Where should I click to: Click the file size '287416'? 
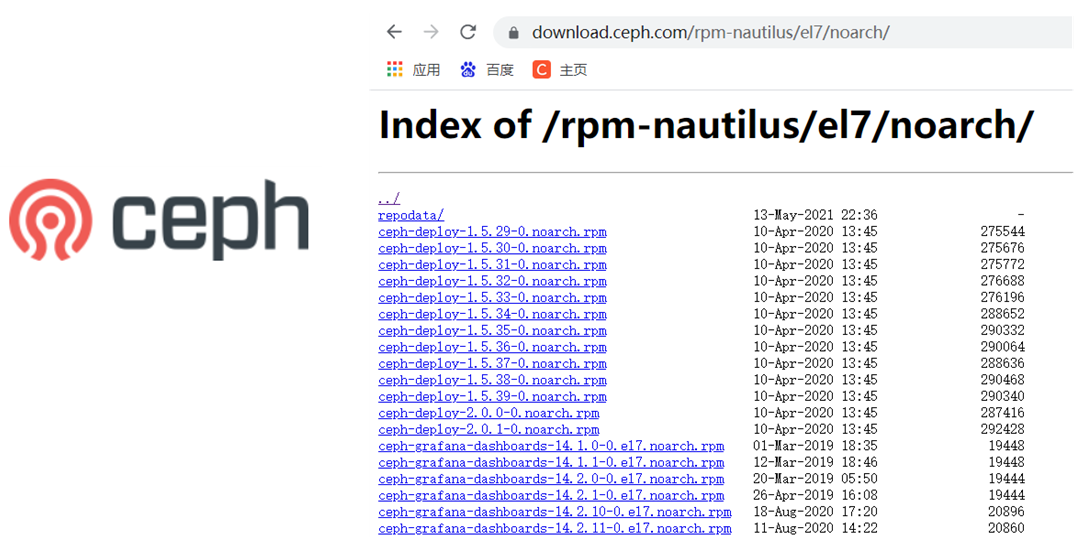[x=1002, y=413]
